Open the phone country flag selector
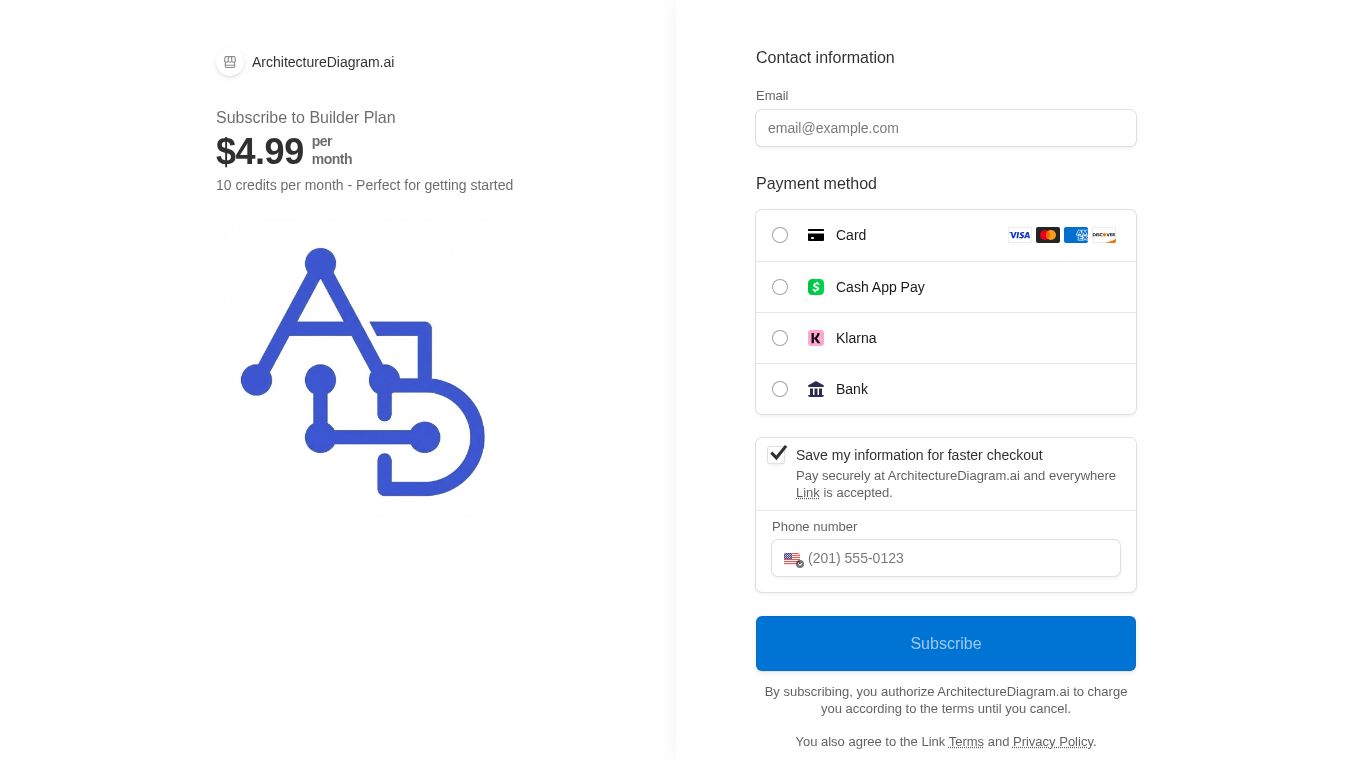This screenshot has width=1352, height=760. click(x=793, y=559)
